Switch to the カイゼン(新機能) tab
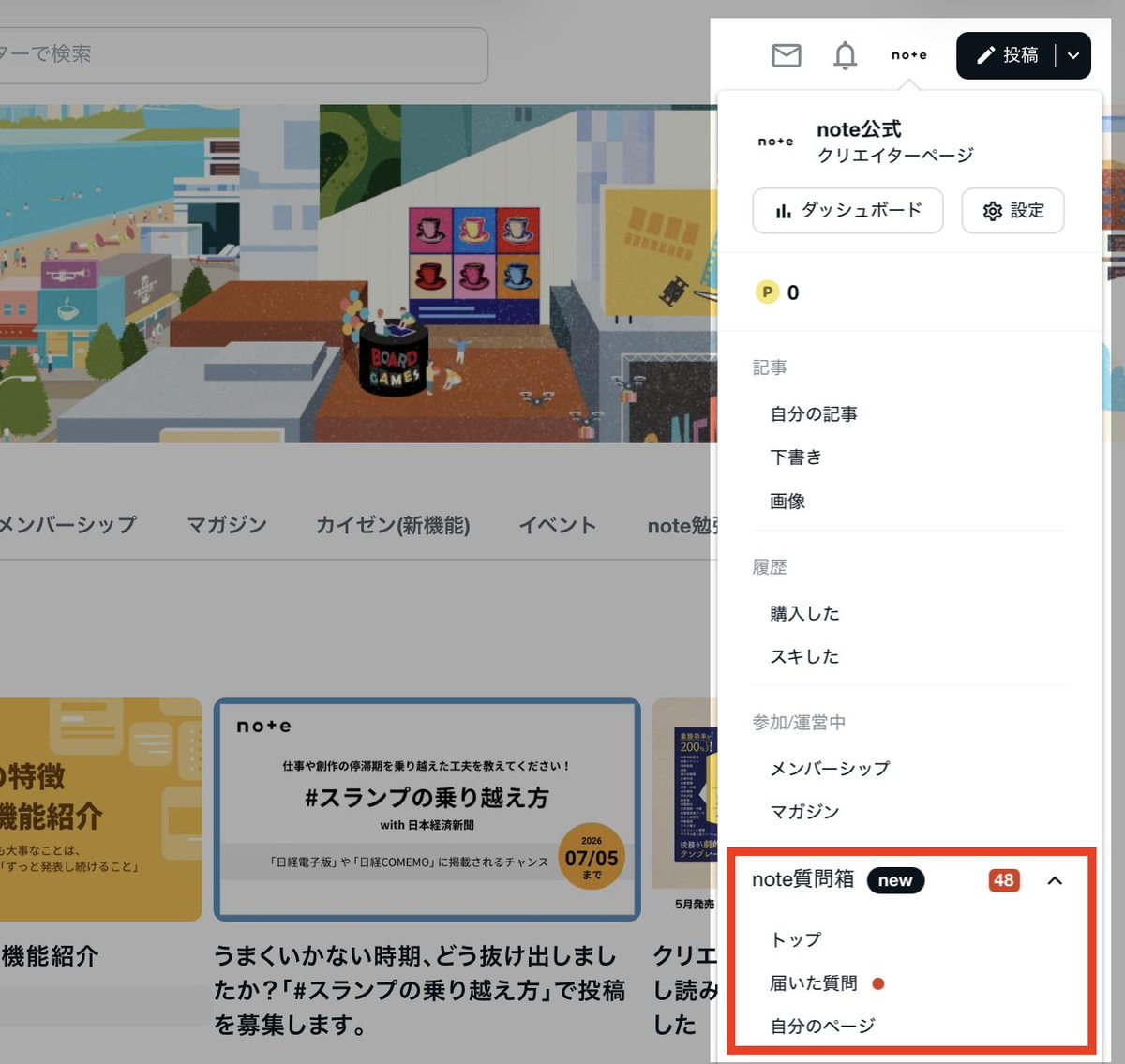The image size is (1125, 1064). [393, 525]
